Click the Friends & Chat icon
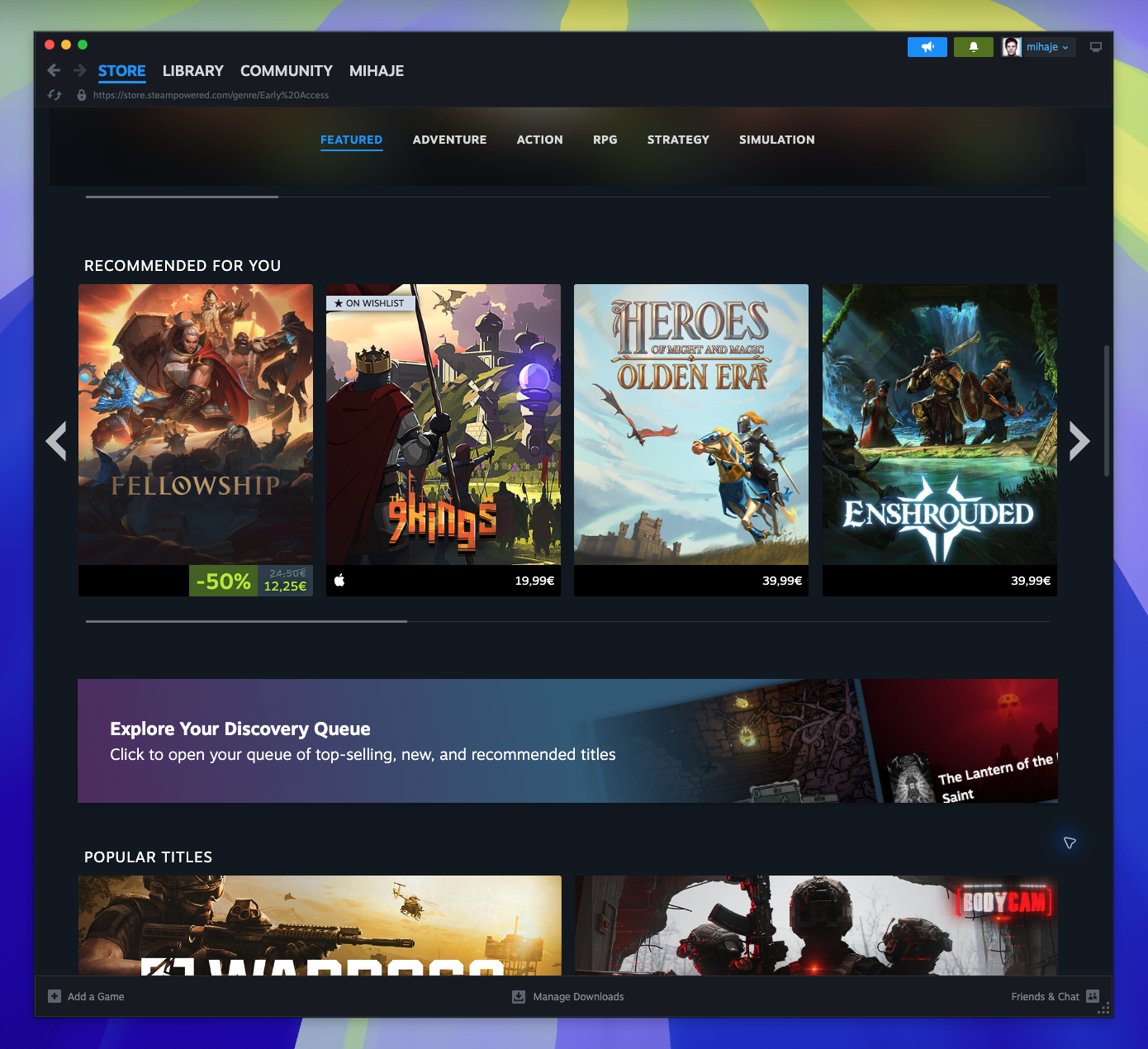The image size is (1148, 1049). tap(1093, 996)
